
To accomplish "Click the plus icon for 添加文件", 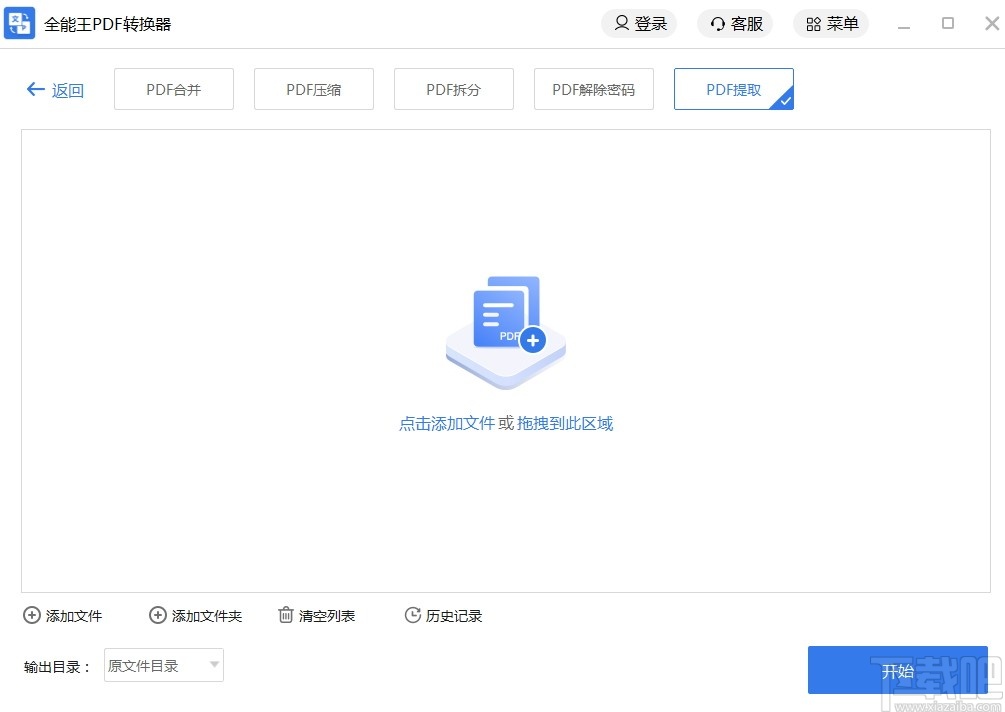I will tap(31, 615).
